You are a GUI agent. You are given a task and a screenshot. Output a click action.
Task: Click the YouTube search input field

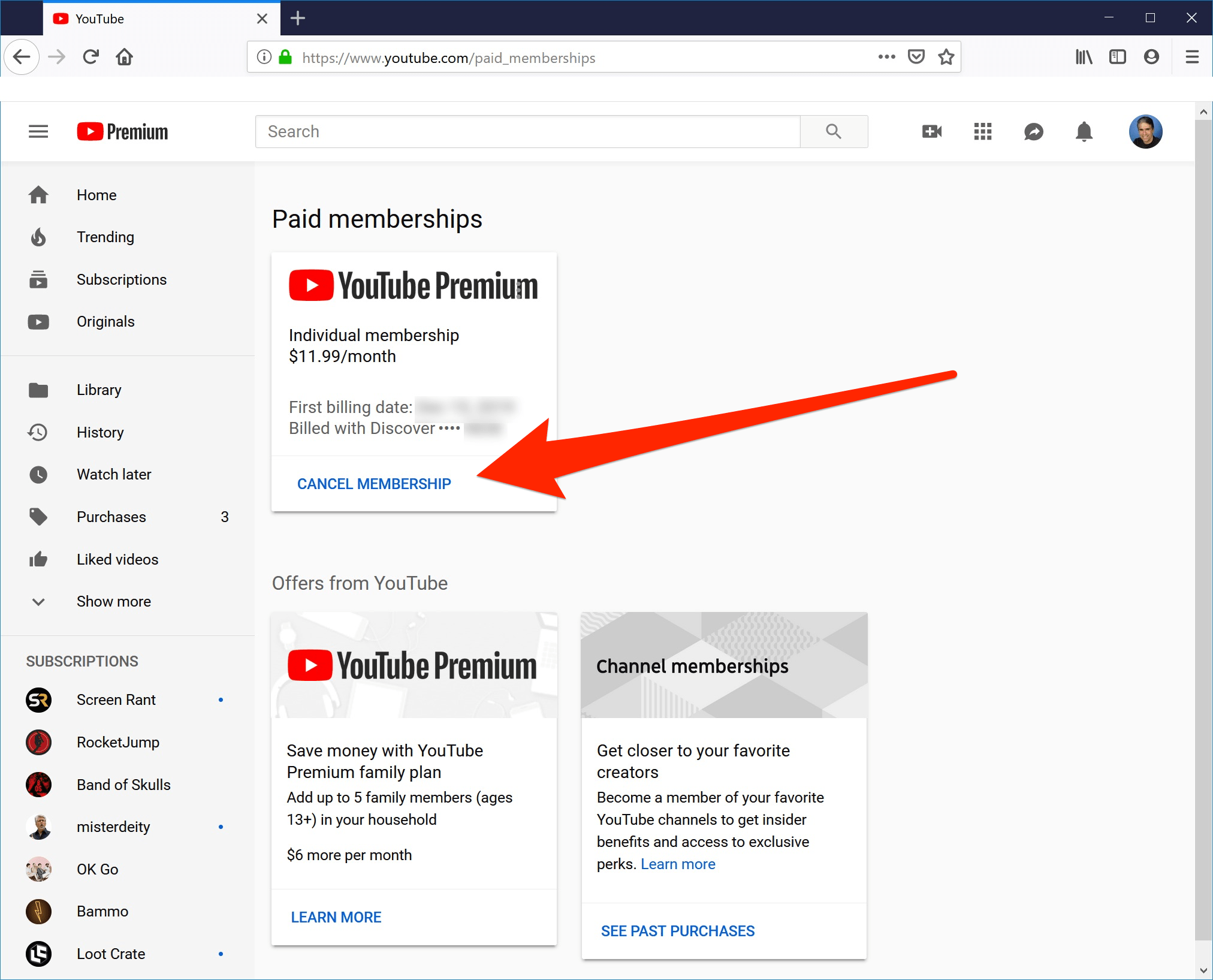tap(527, 131)
